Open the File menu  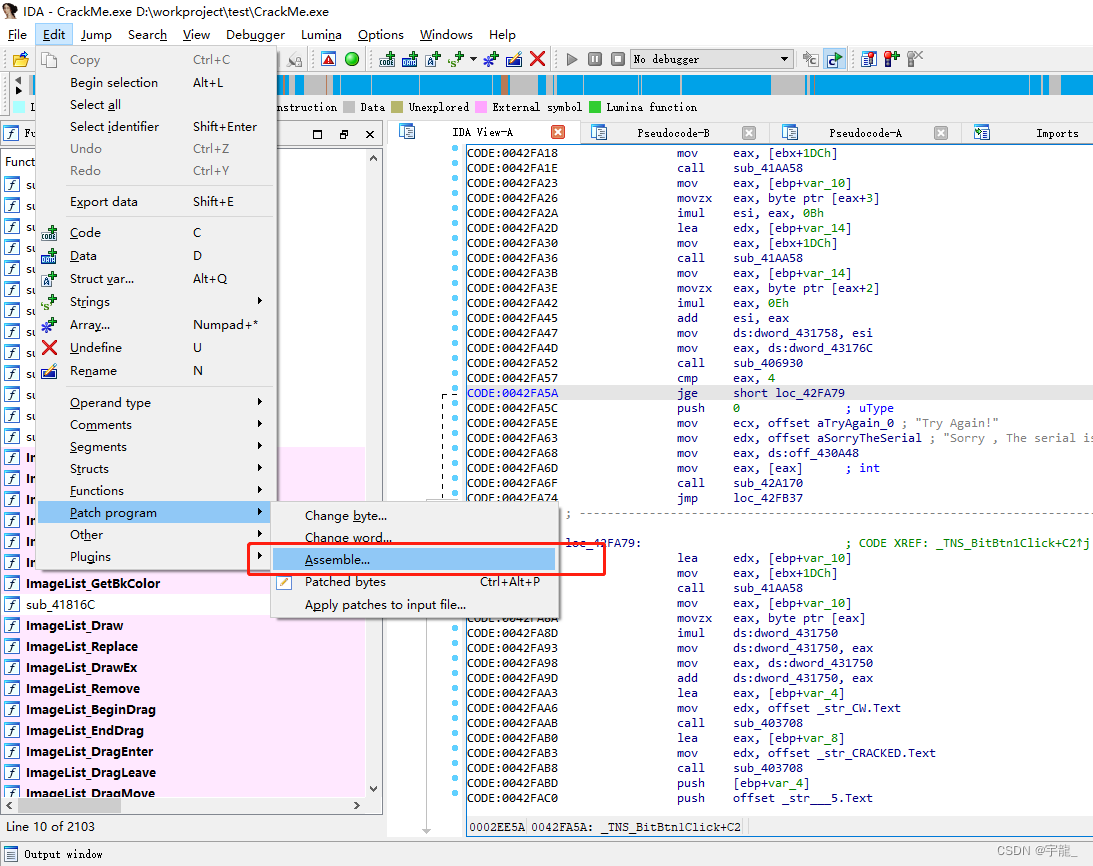pos(17,35)
